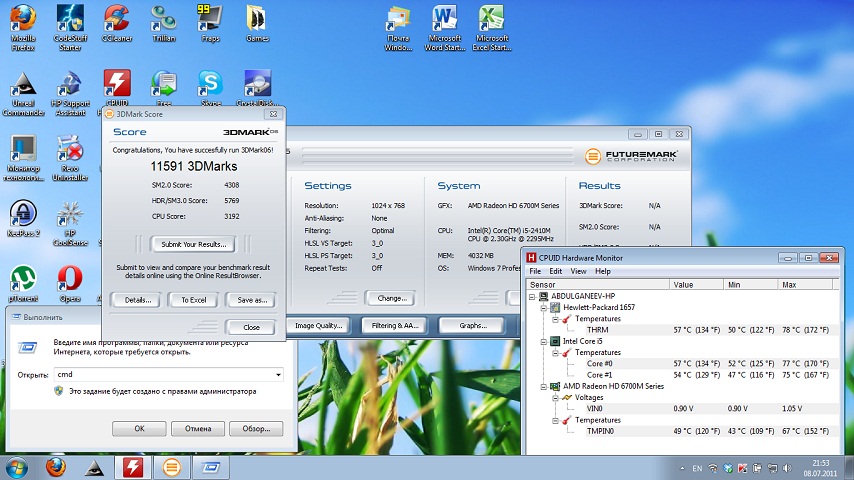Open the HP CoolSense desktop icon

[x=70, y=223]
